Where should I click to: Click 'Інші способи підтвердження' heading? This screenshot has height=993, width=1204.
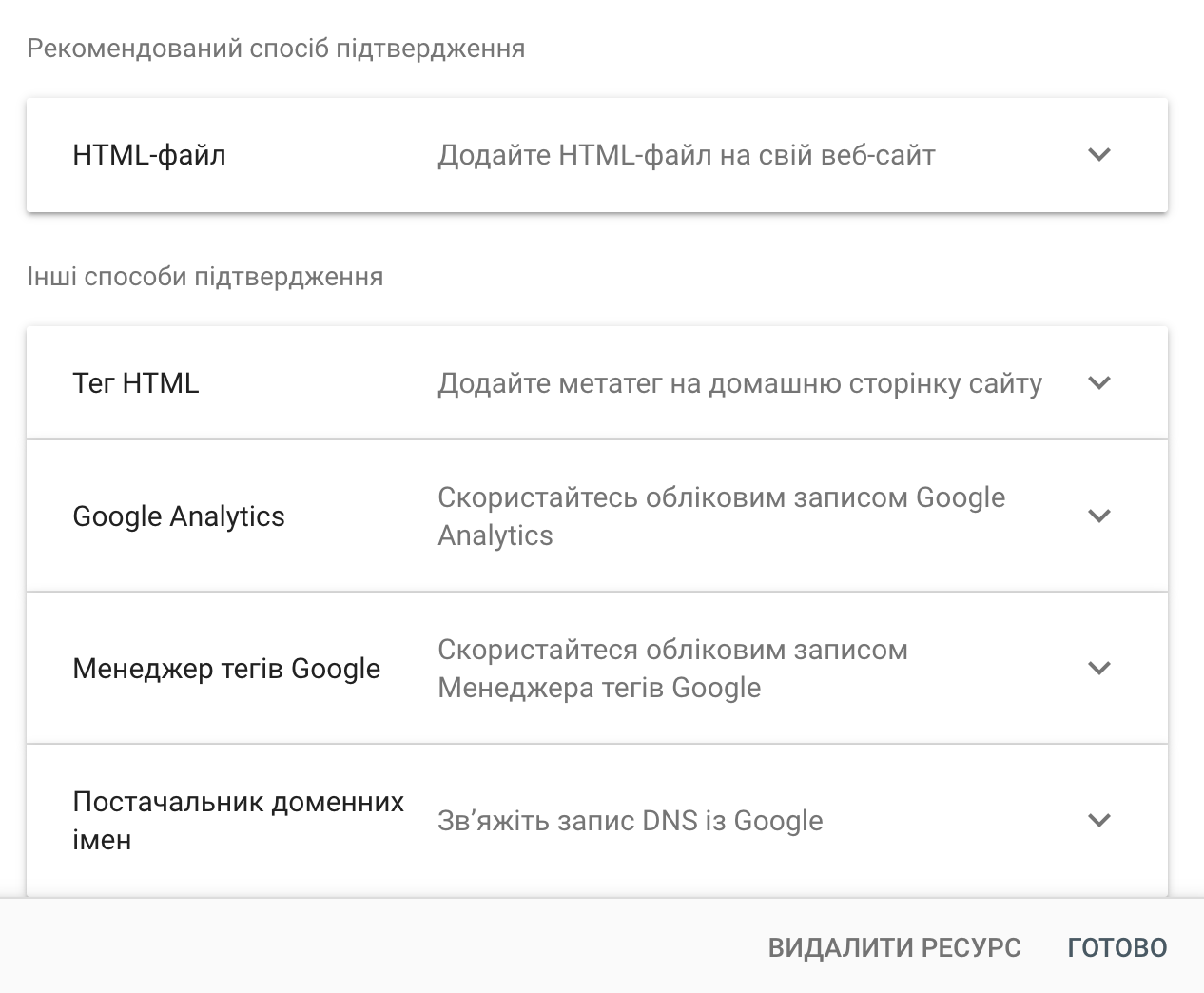tap(205, 277)
